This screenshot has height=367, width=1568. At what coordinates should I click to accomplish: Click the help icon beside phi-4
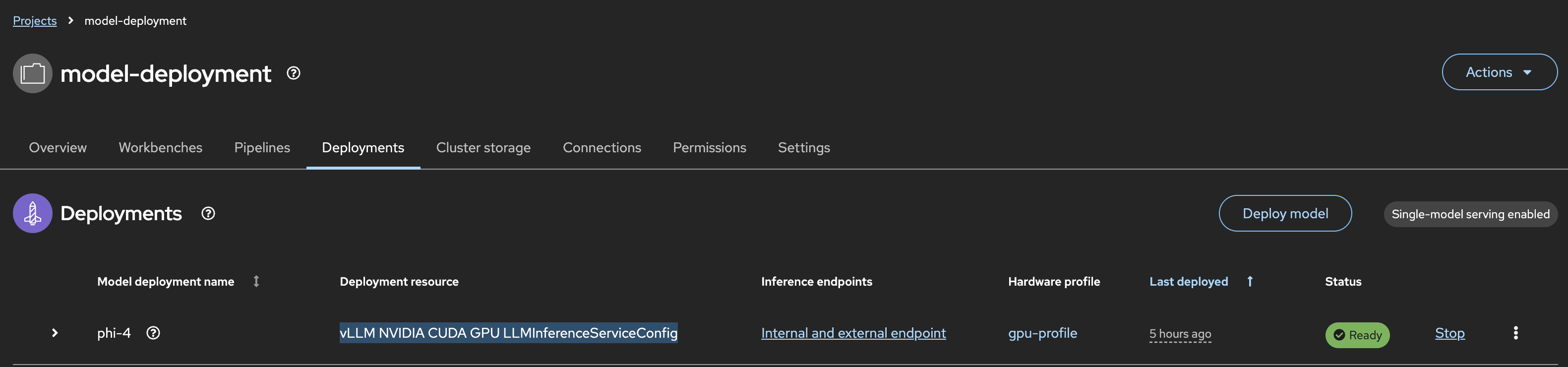pyautogui.click(x=153, y=333)
